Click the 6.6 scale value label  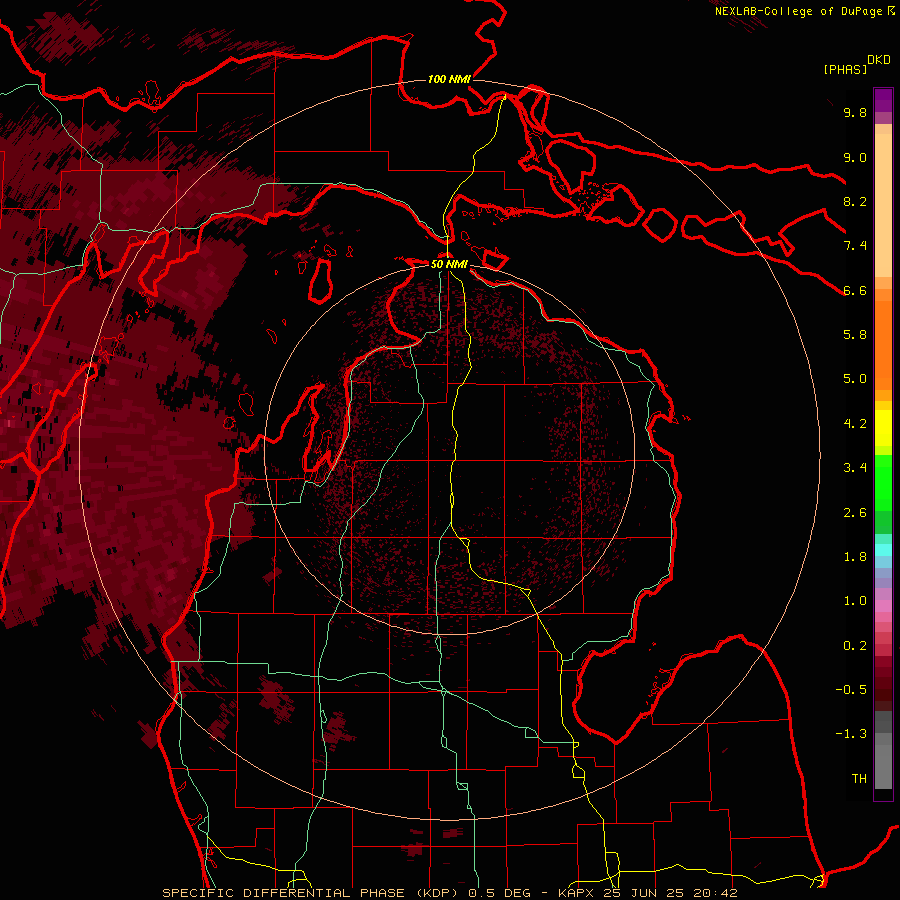click(855, 290)
